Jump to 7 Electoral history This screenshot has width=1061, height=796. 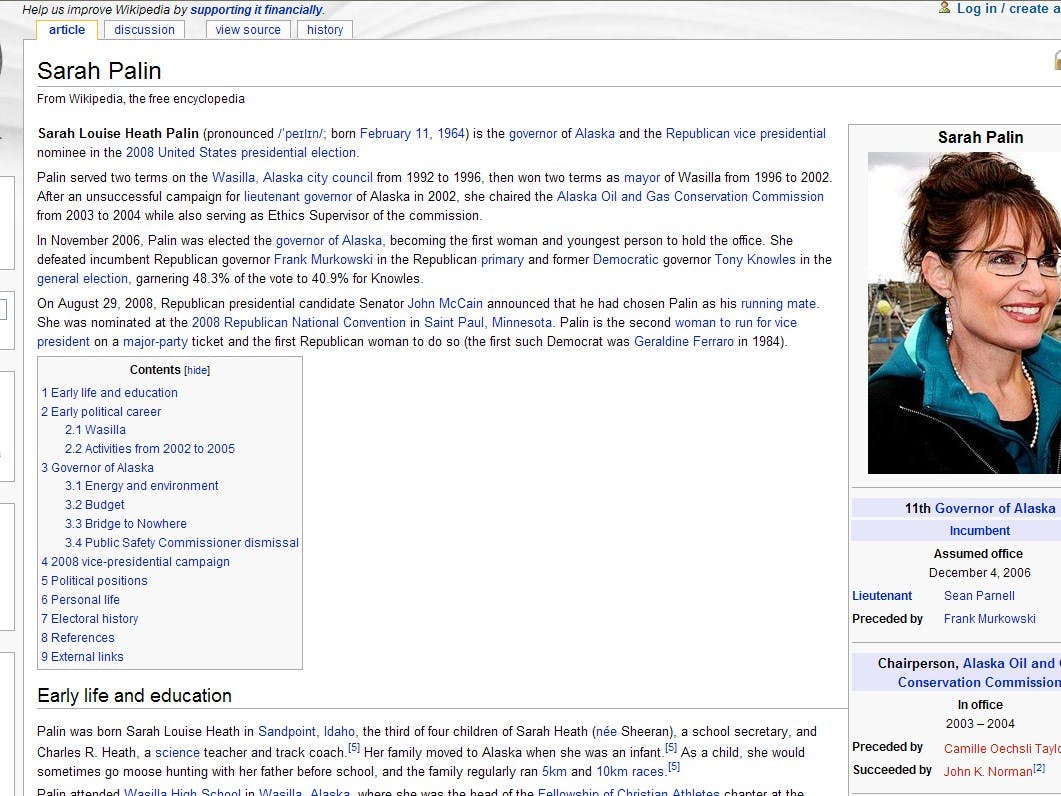(89, 619)
